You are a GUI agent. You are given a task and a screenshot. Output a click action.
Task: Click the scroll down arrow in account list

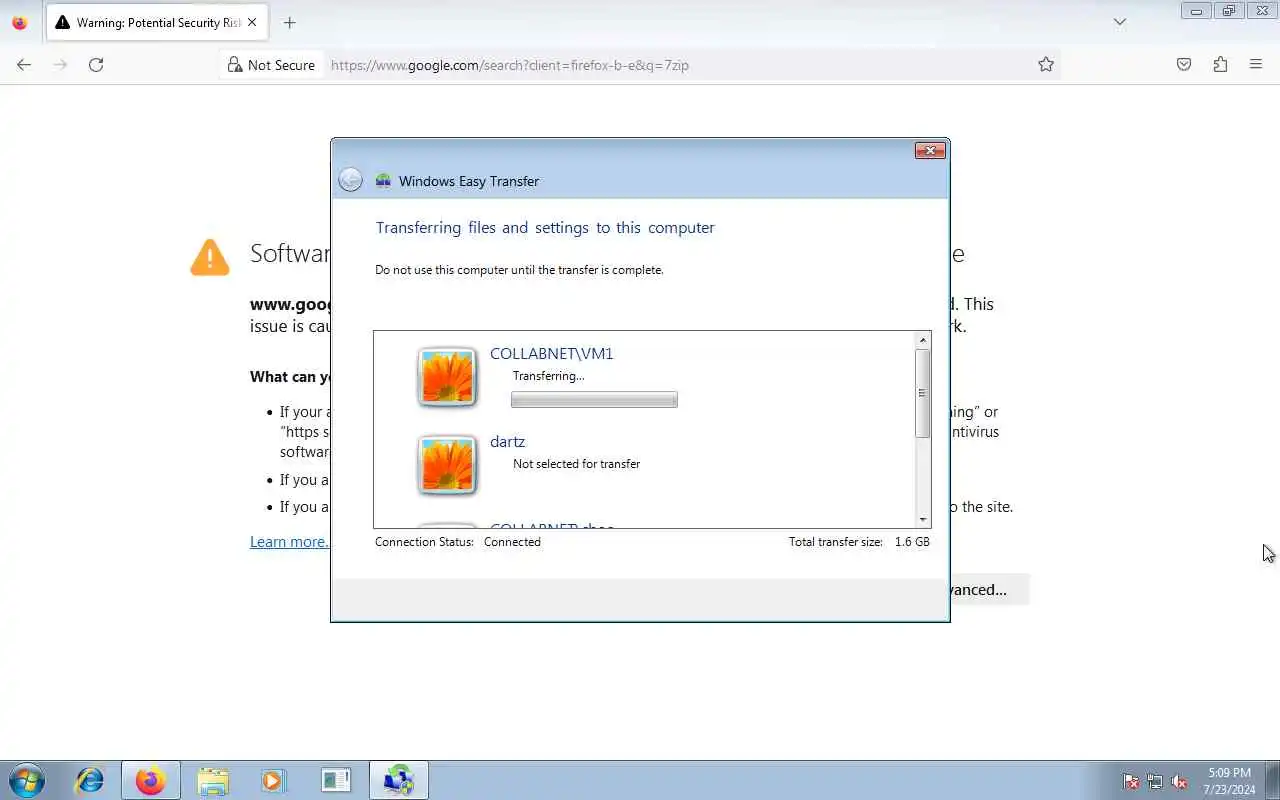[x=922, y=519]
